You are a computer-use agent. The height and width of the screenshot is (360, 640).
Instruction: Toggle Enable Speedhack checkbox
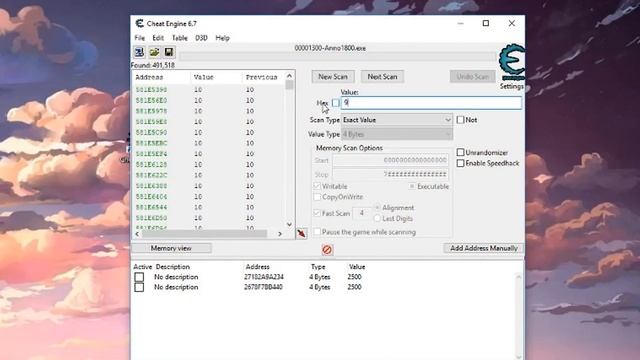(460, 163)
